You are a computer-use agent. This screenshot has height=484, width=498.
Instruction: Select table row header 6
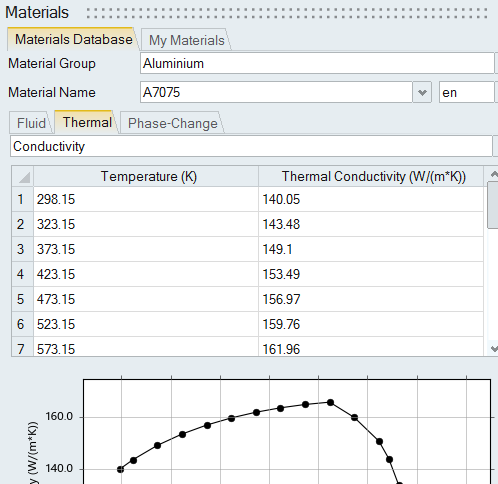click(23, 324)
